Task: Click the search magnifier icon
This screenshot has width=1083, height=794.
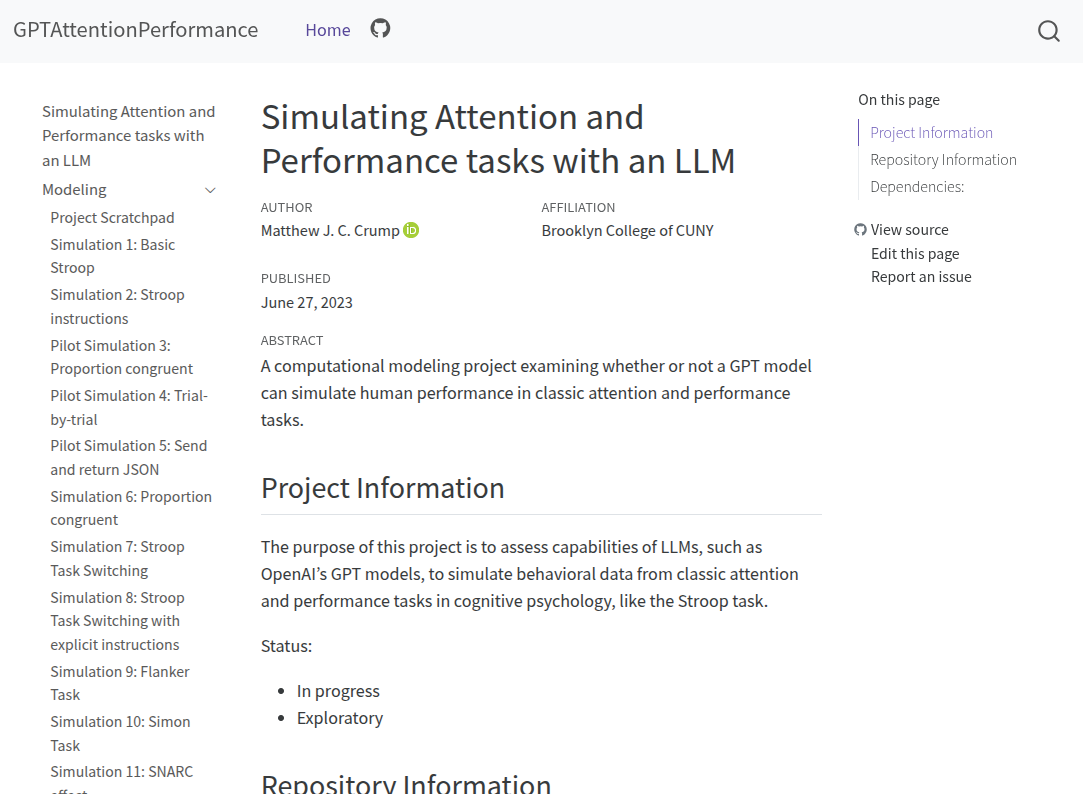Action: [1048, 31]
